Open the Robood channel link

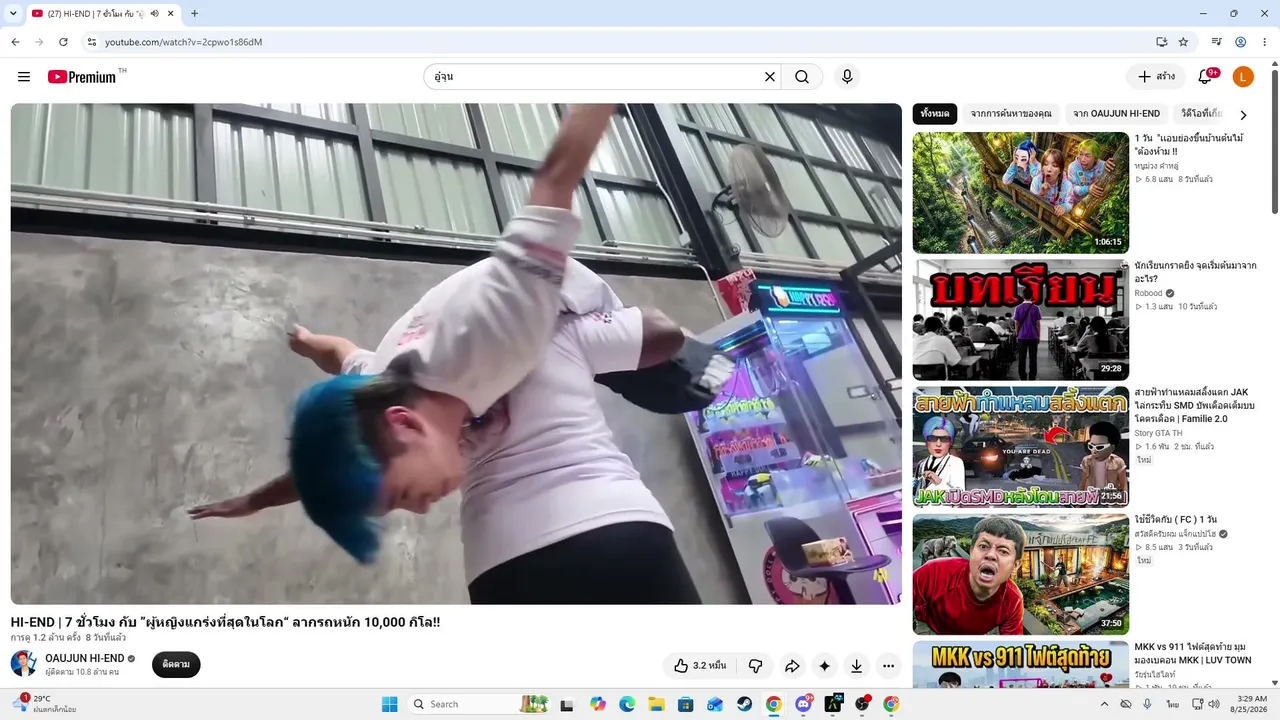1149,293
